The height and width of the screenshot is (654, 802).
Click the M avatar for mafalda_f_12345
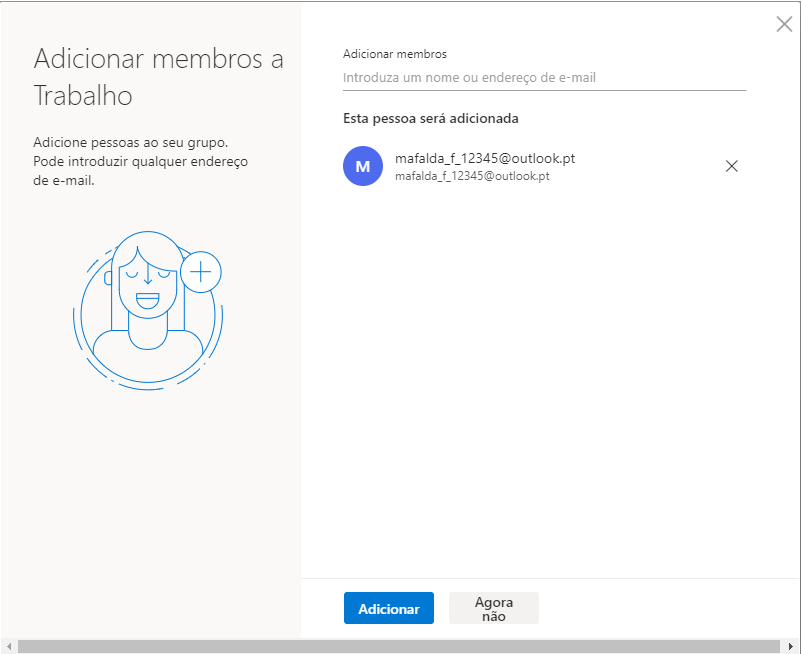[363, 166]
